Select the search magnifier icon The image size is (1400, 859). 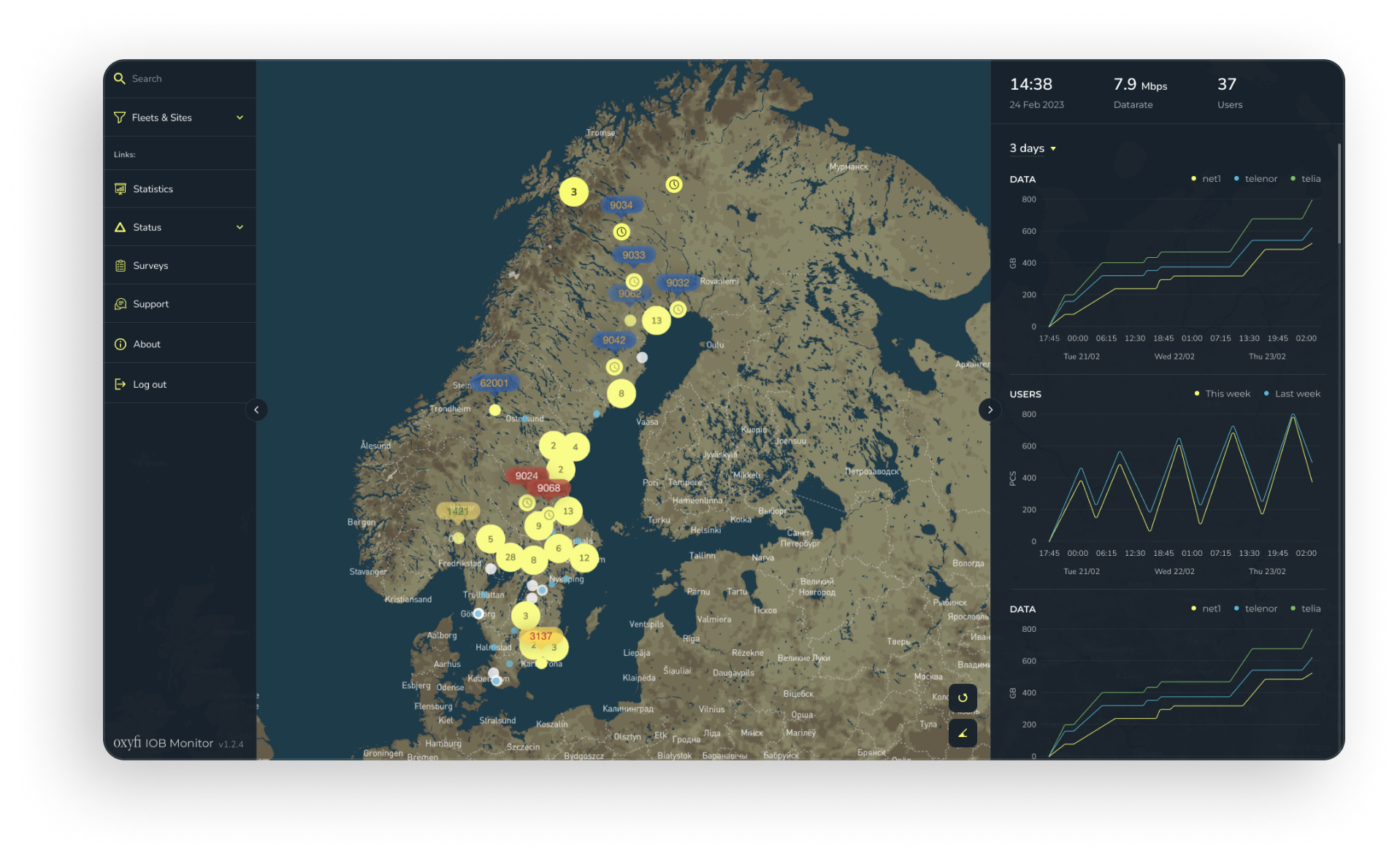tap(121, 78)
